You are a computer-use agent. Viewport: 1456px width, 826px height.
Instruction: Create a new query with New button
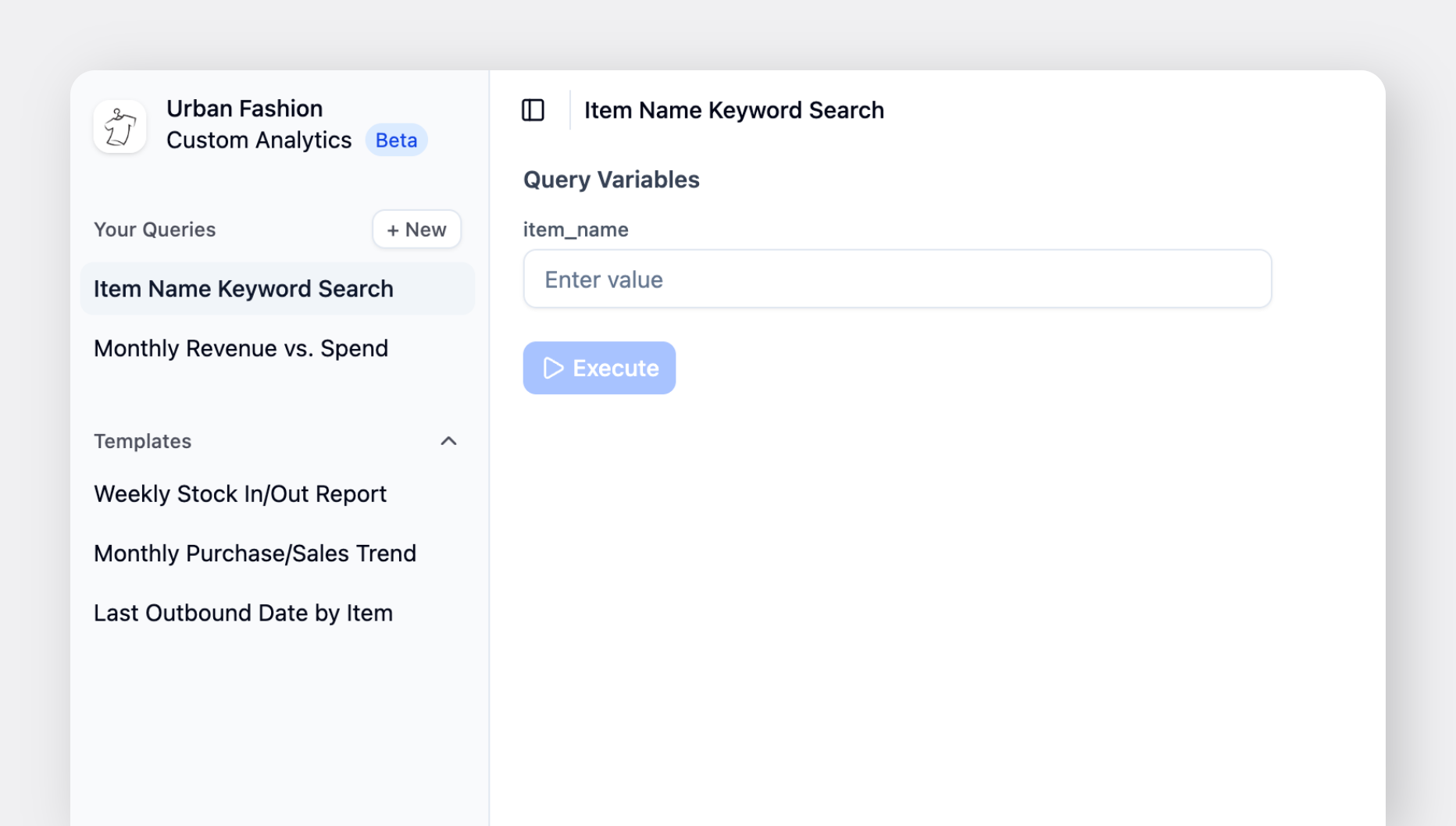click(x=416, y=230)
